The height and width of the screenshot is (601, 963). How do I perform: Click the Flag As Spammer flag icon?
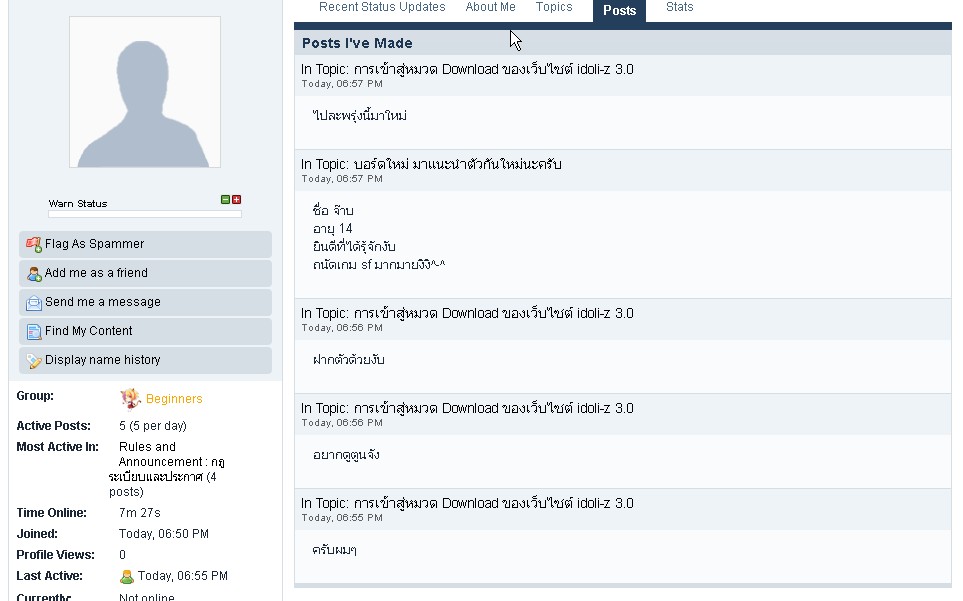34,244
